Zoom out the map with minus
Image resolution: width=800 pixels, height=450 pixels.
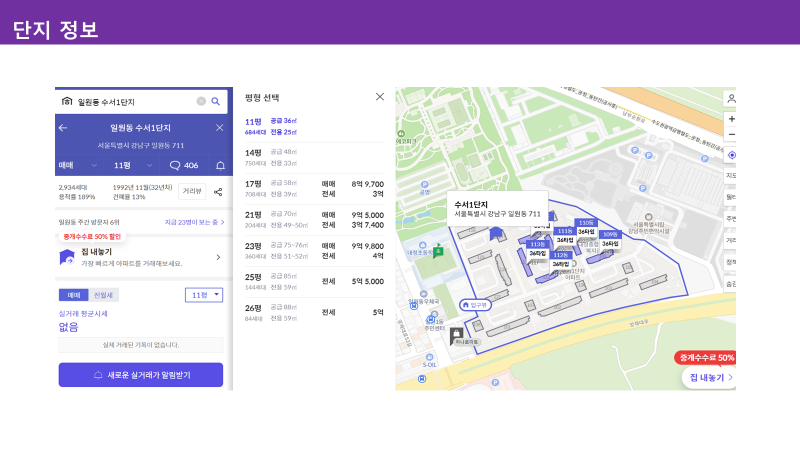tap(731, 134)
